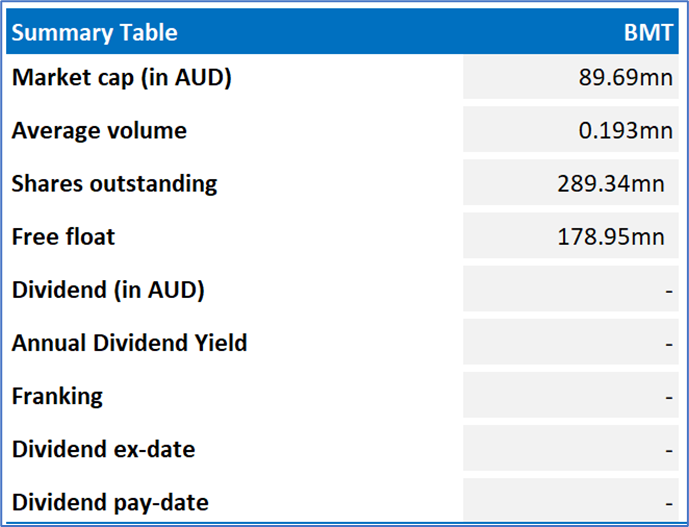
Task: Click the Dividend pay-date label
Action: [x=110, y=502]
